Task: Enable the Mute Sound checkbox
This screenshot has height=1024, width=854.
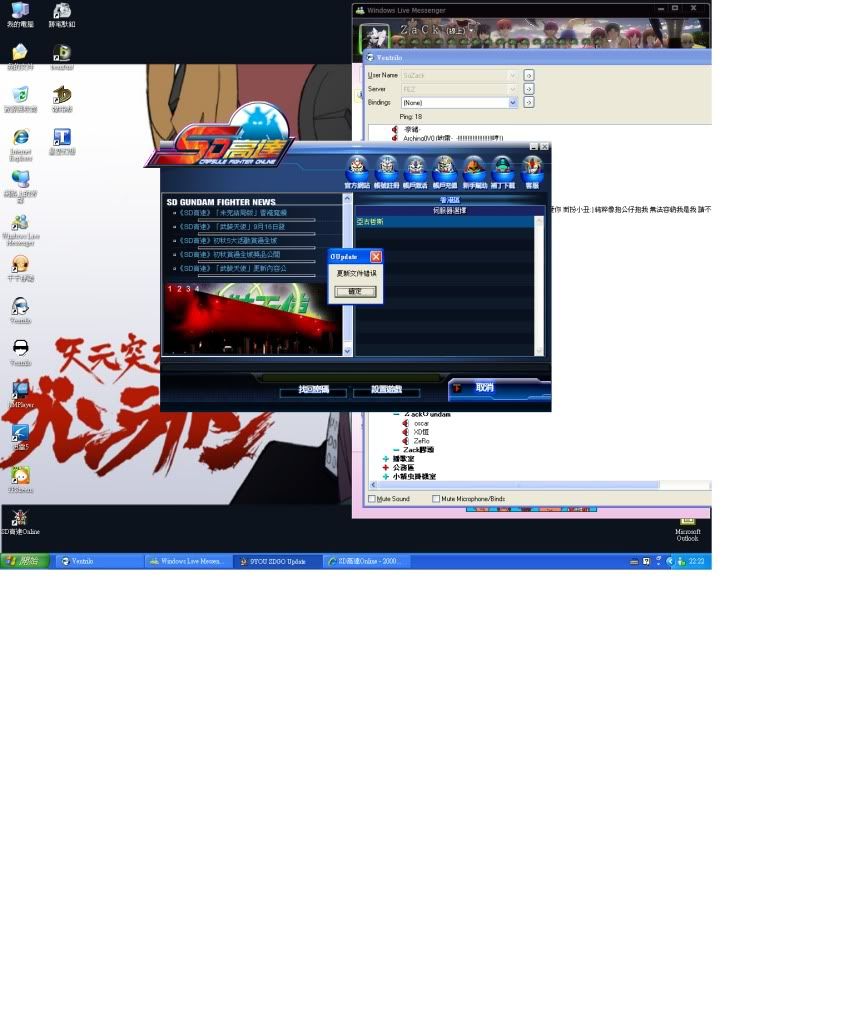Action: 373,499
